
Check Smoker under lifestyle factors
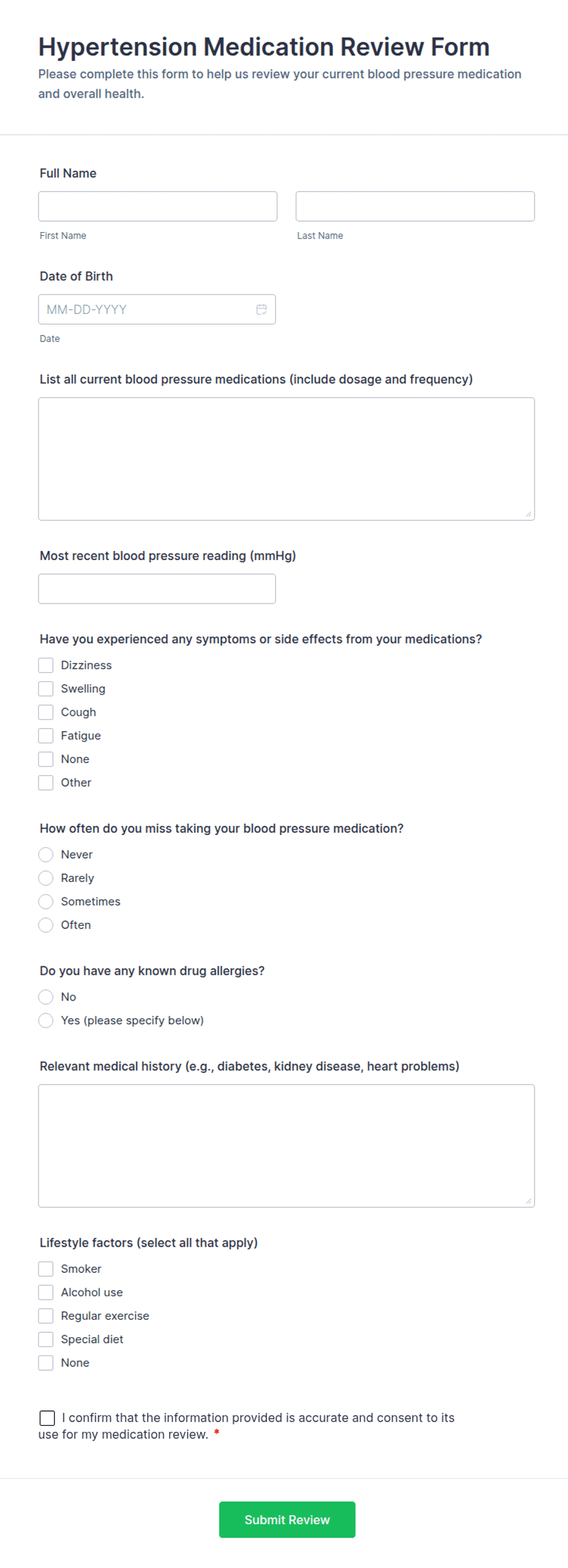tap(45, 1269)
